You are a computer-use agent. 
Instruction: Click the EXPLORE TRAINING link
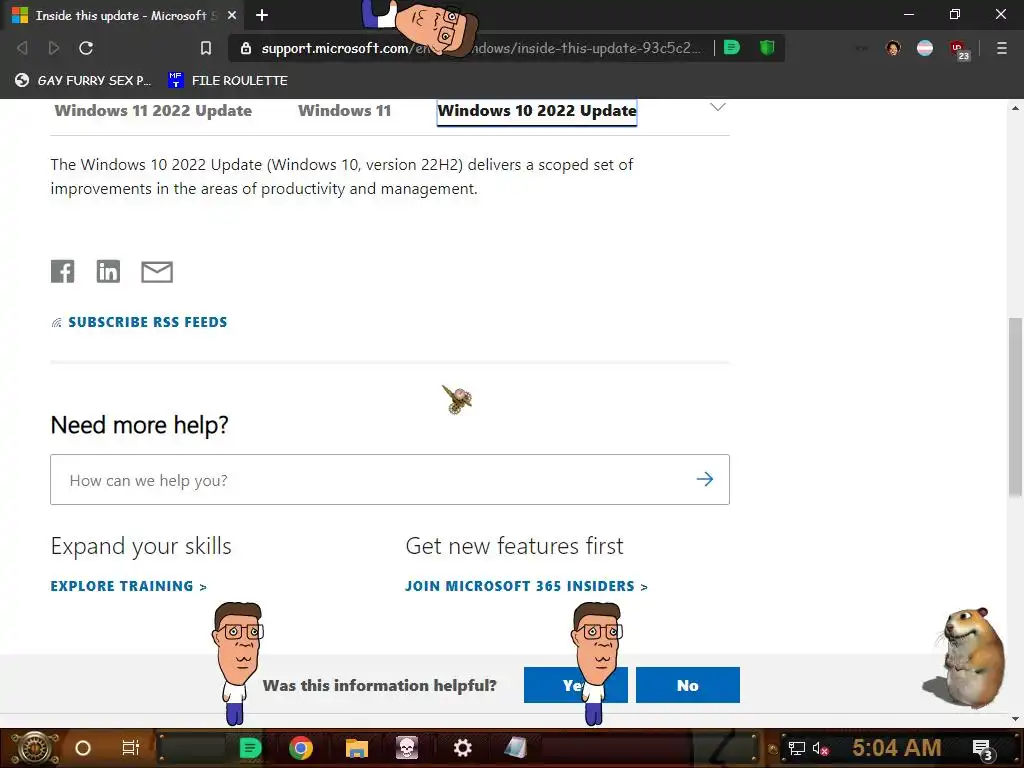pyautogui.click(x=129, y=586)
